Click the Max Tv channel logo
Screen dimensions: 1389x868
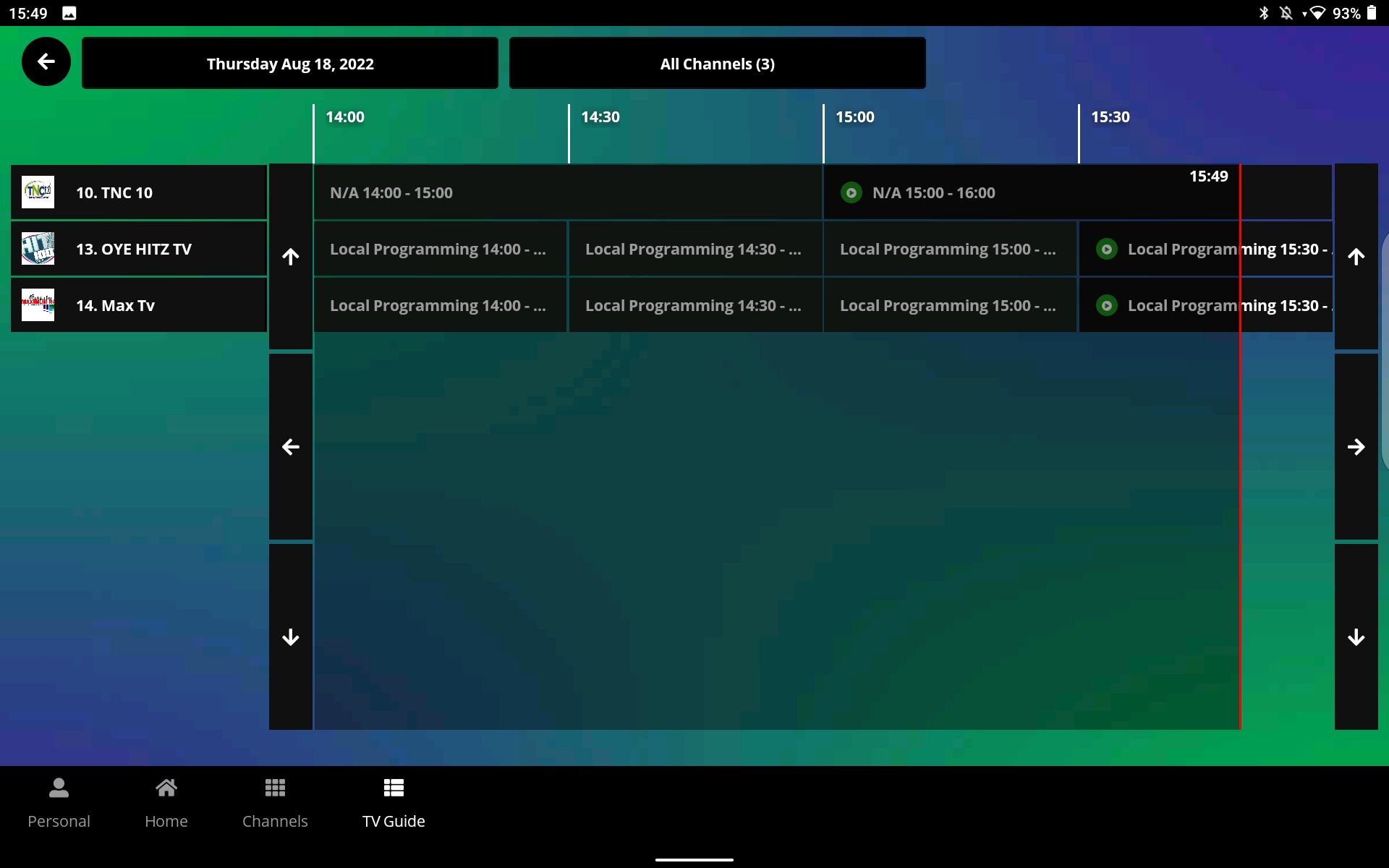click(x=38, y=305)
